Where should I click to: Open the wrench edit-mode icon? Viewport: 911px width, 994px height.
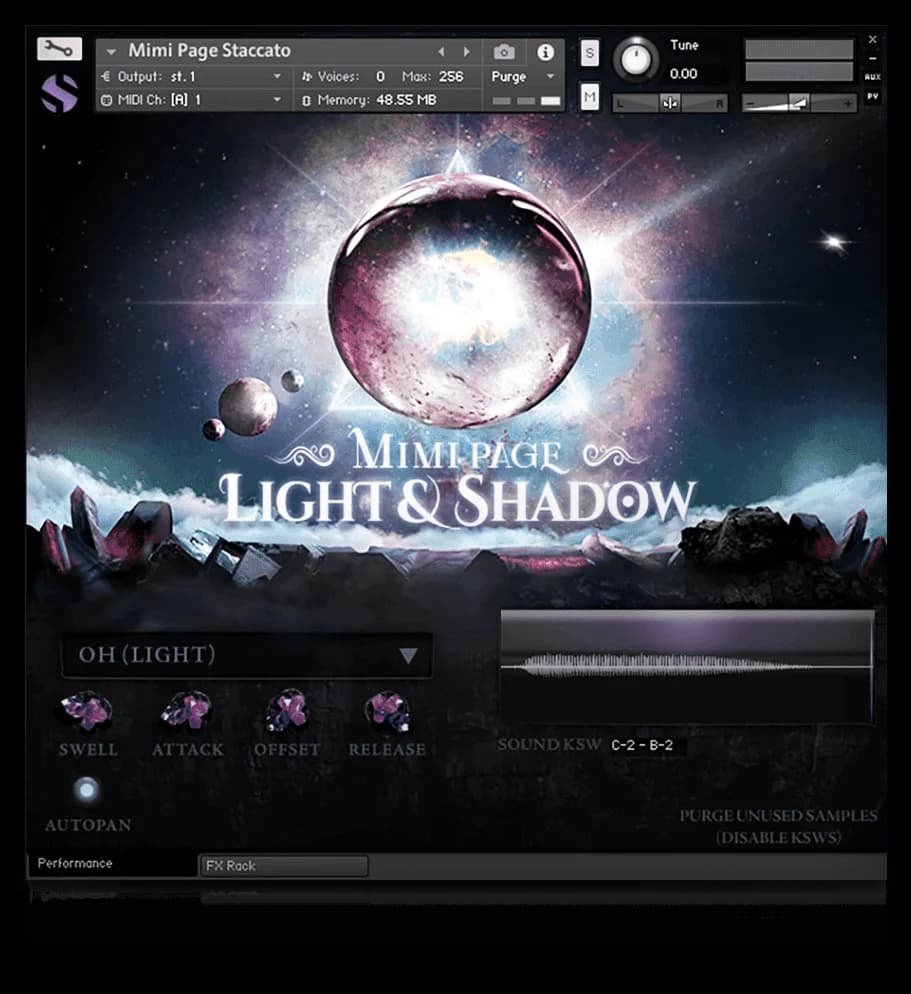click(x=59, y=48)
